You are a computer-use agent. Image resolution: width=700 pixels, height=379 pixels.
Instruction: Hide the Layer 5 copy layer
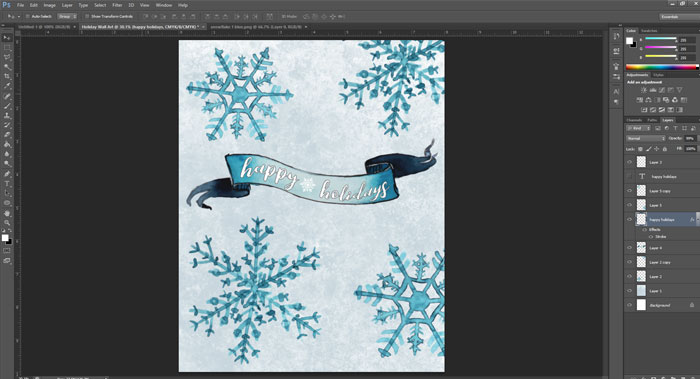click(x=629, y=191)
